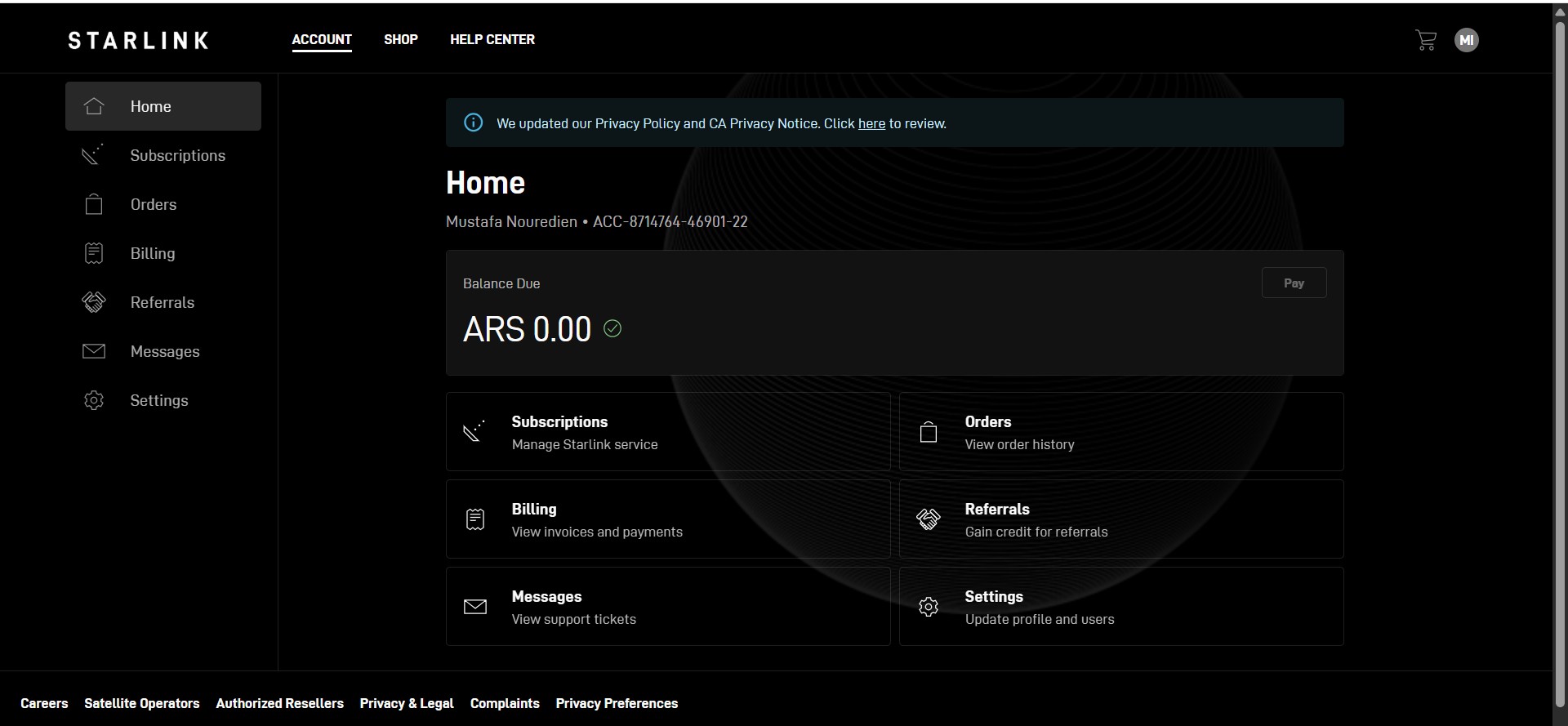This screenshot has width=1568, height=726.
Task: Click the Orders card bag icon
Action: (929, 431)
